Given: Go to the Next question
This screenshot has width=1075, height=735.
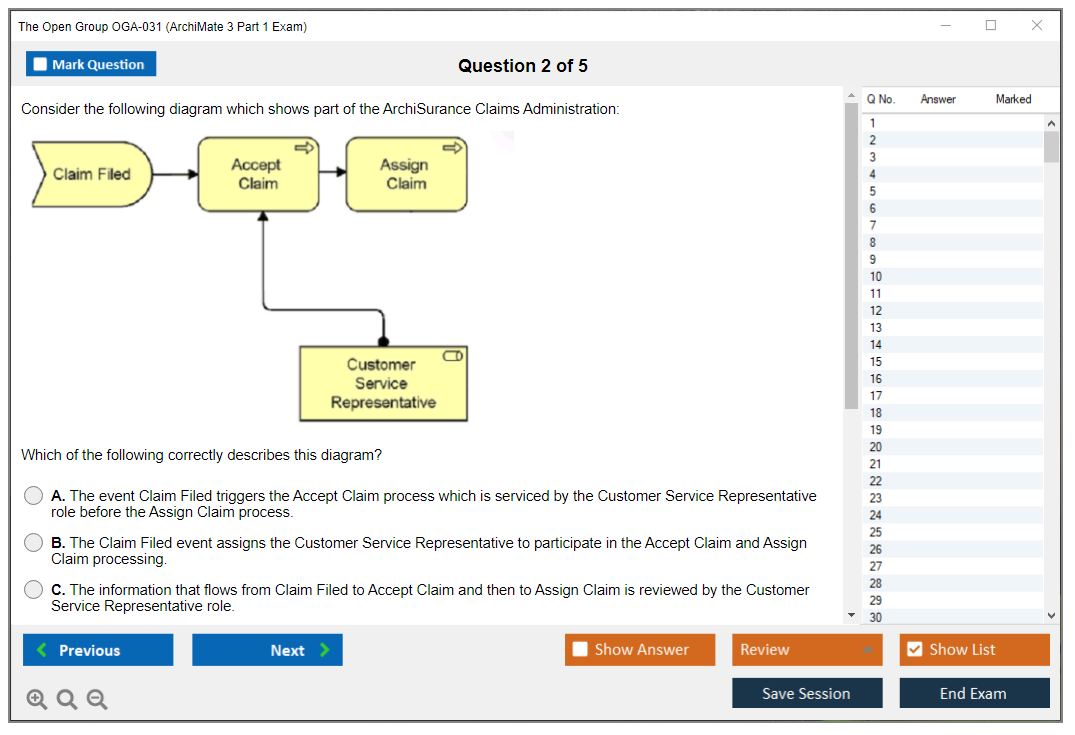Looking at the screenshot, I should coord(267,650).
